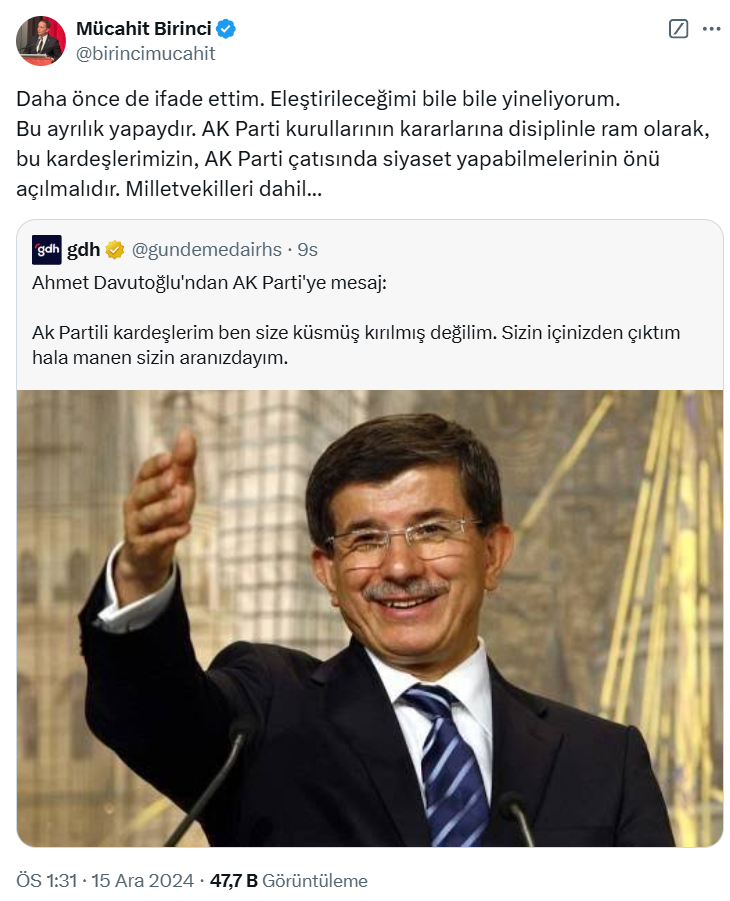Open the @gundemedairhs handle link

pyautogui.click(x=206, y=249)
